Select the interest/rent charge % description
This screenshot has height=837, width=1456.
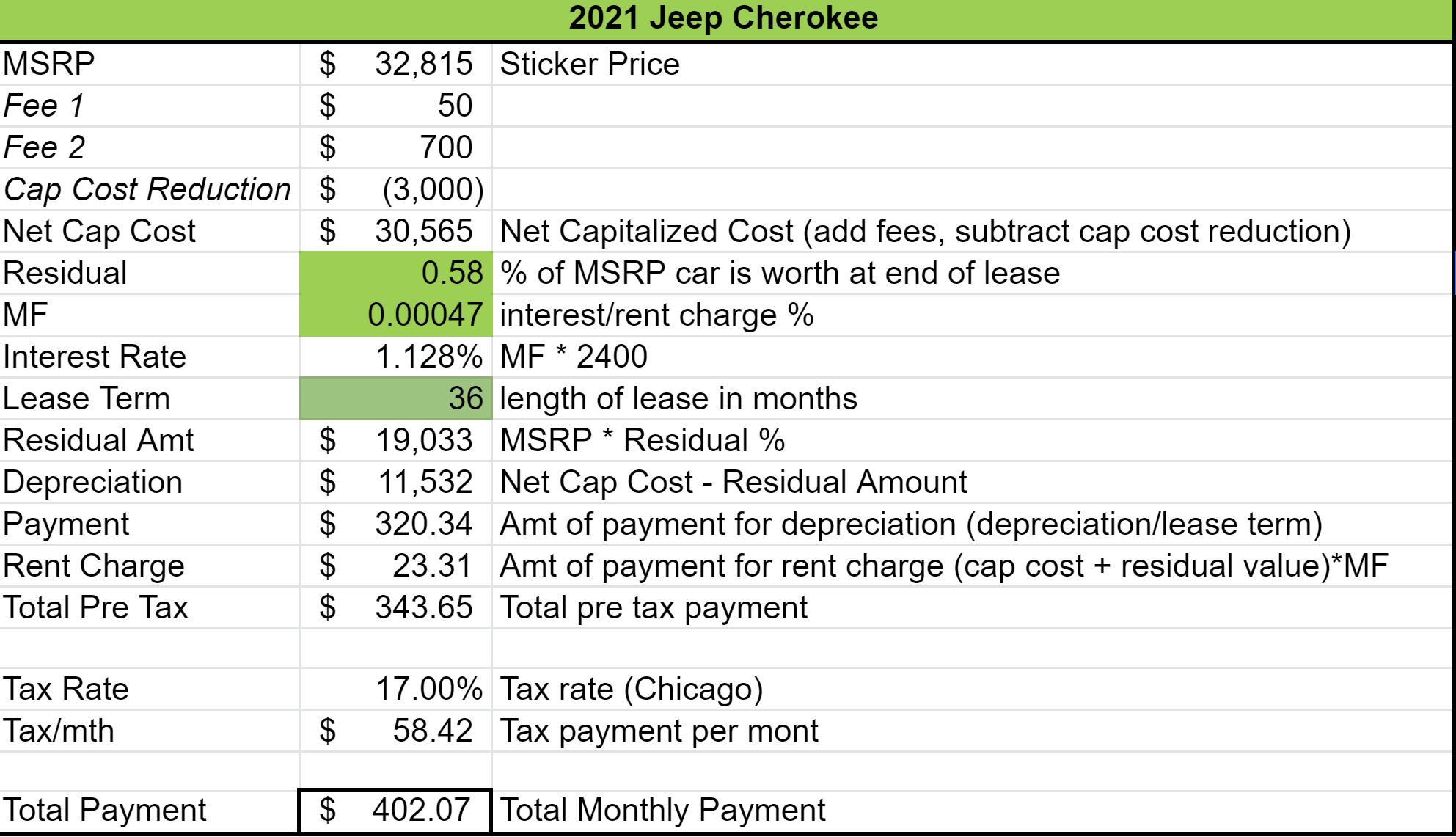pos(972,315)
